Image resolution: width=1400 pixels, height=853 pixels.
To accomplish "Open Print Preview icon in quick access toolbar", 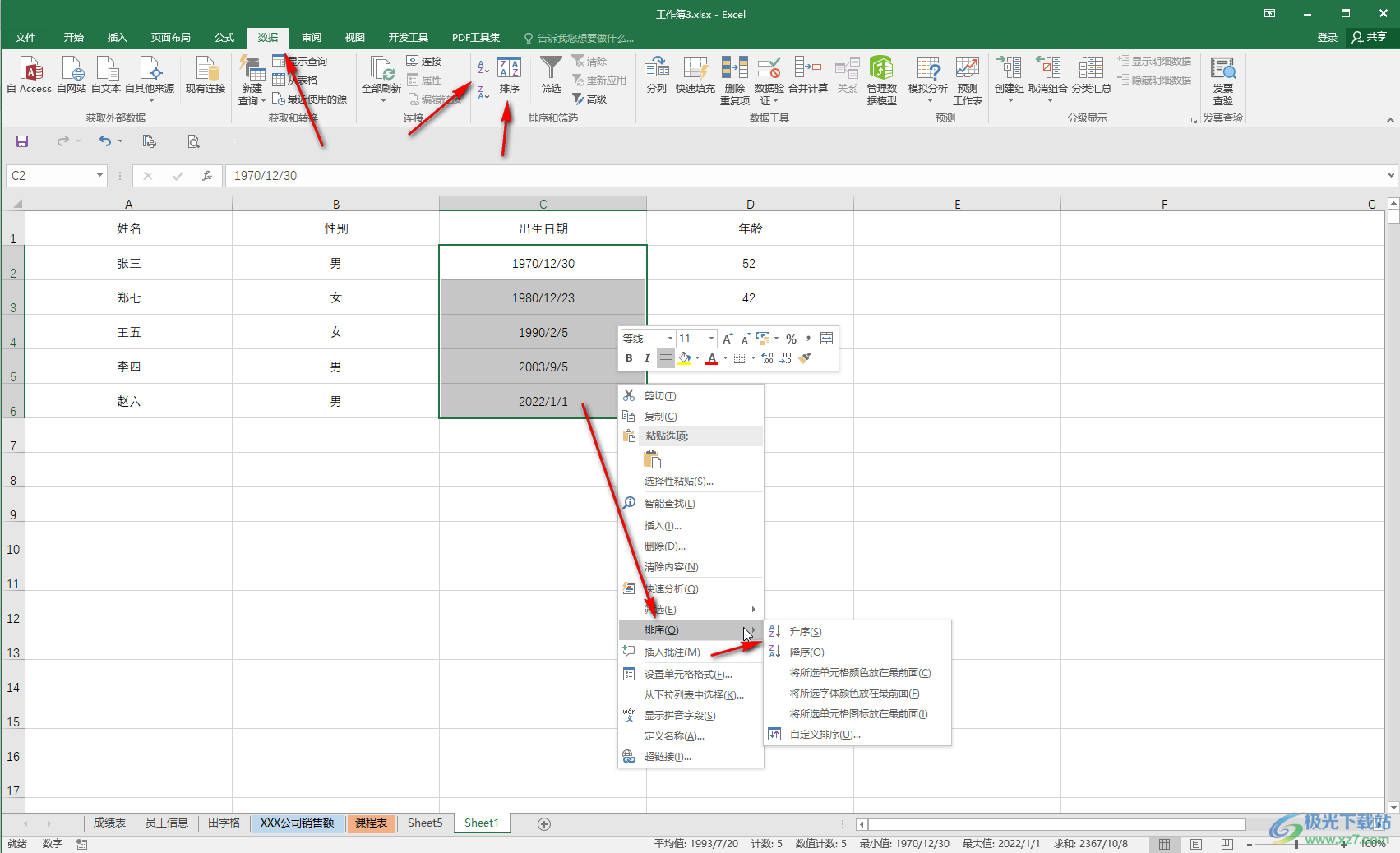I will pos(193,141).
